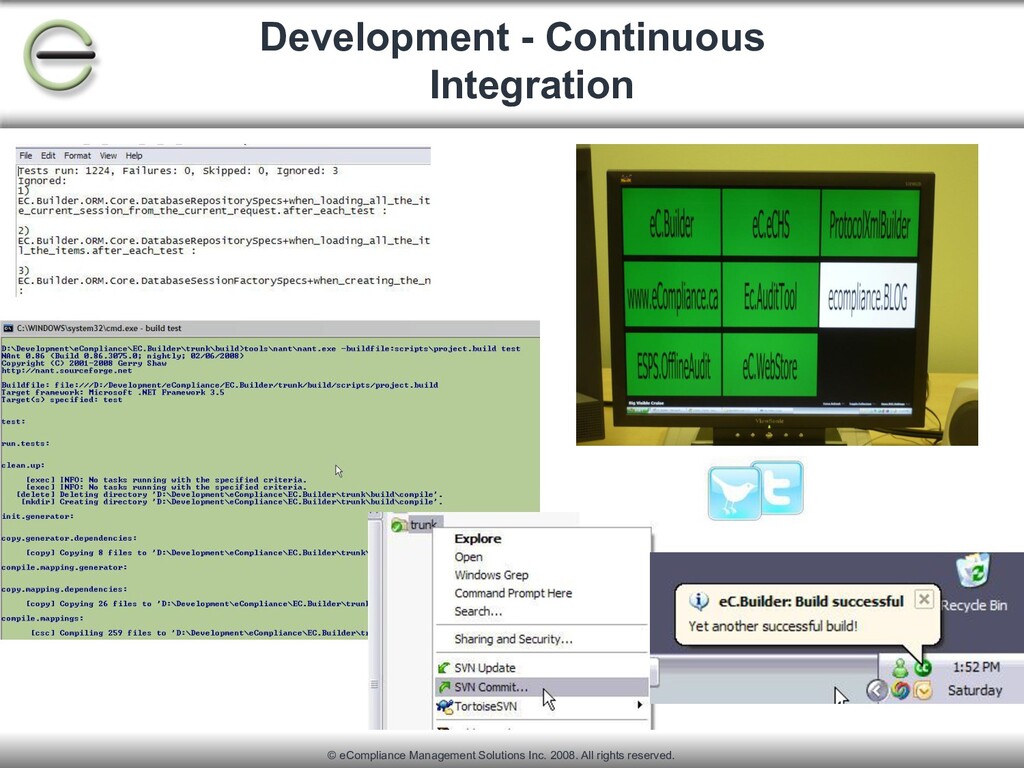Select the eC.Builder green build tile
This screenshot has height=768, width=1024.
(x=672, y=222)
